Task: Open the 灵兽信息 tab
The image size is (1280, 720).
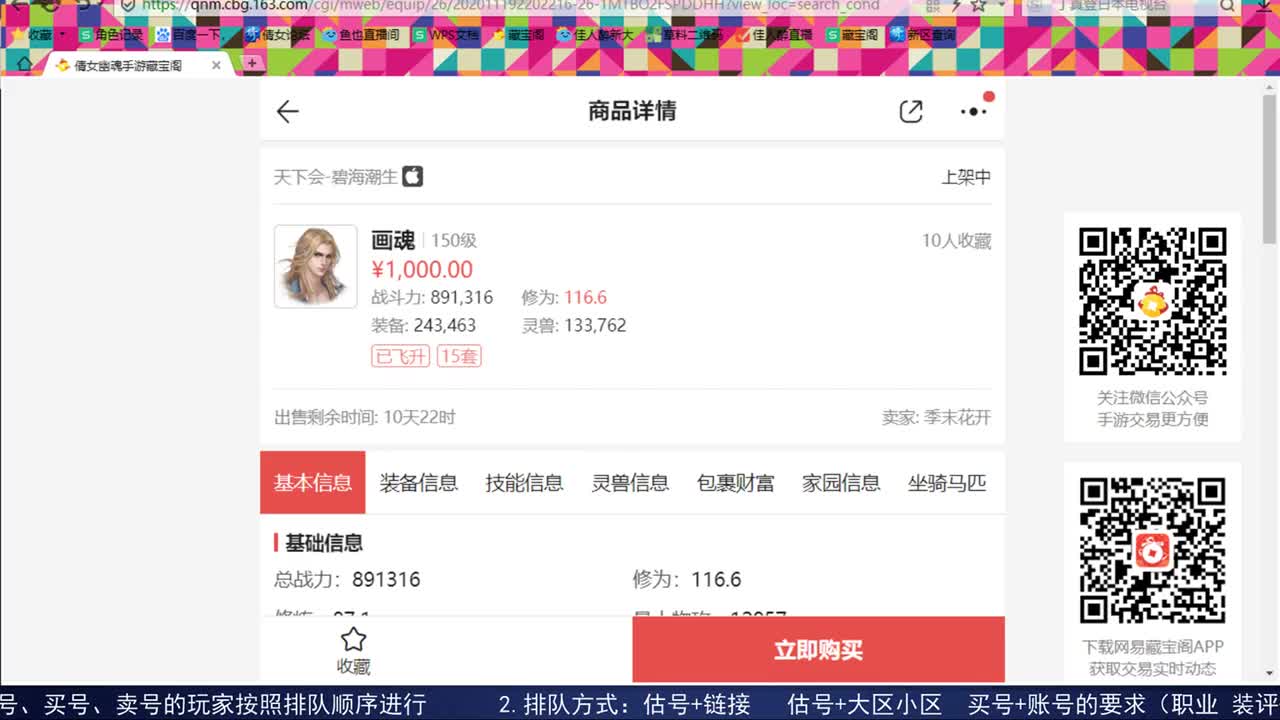Action: coord(630,483)
